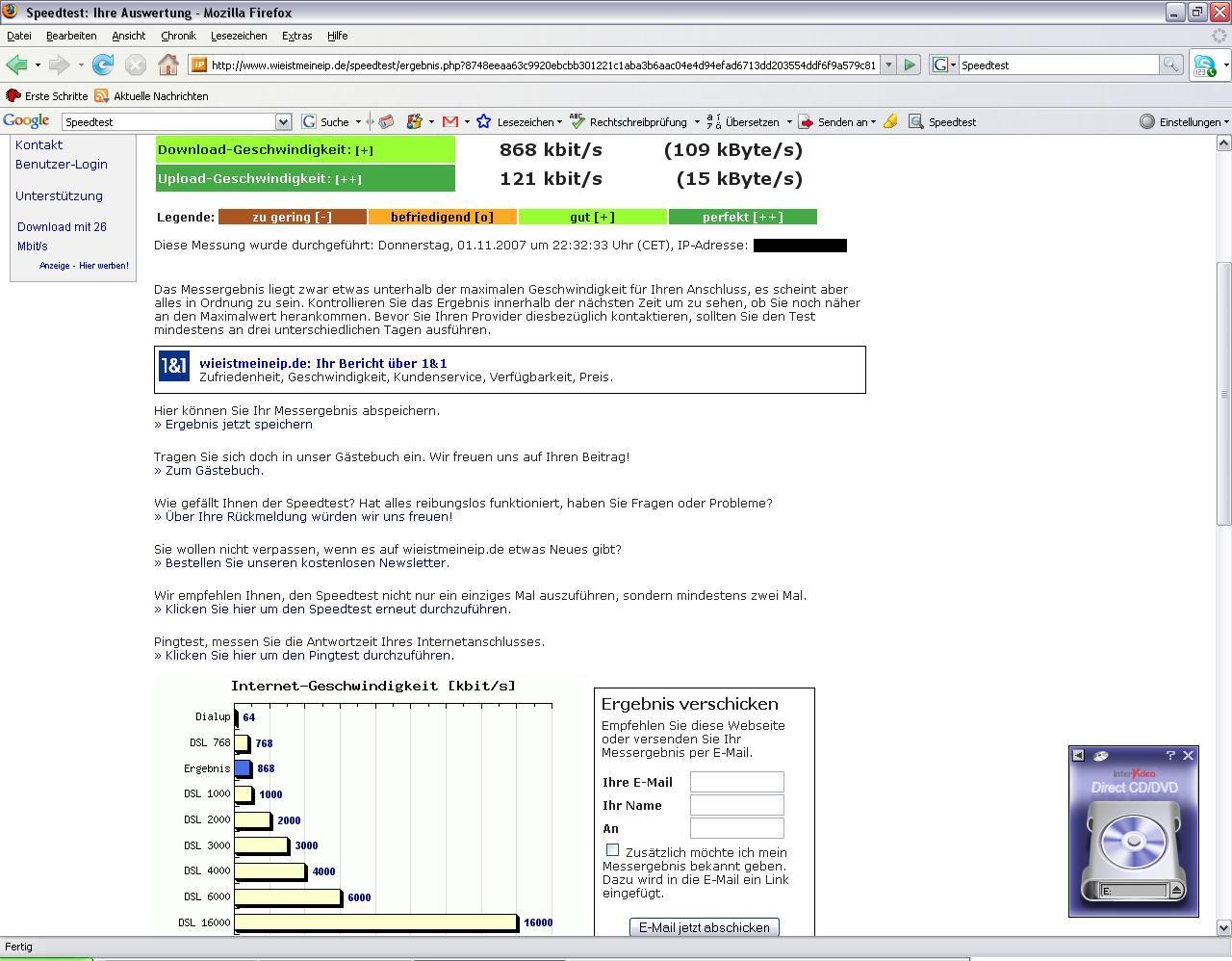Click the Skype toolbar icon
1232x961 pixels.
(x=1204, y=65)
